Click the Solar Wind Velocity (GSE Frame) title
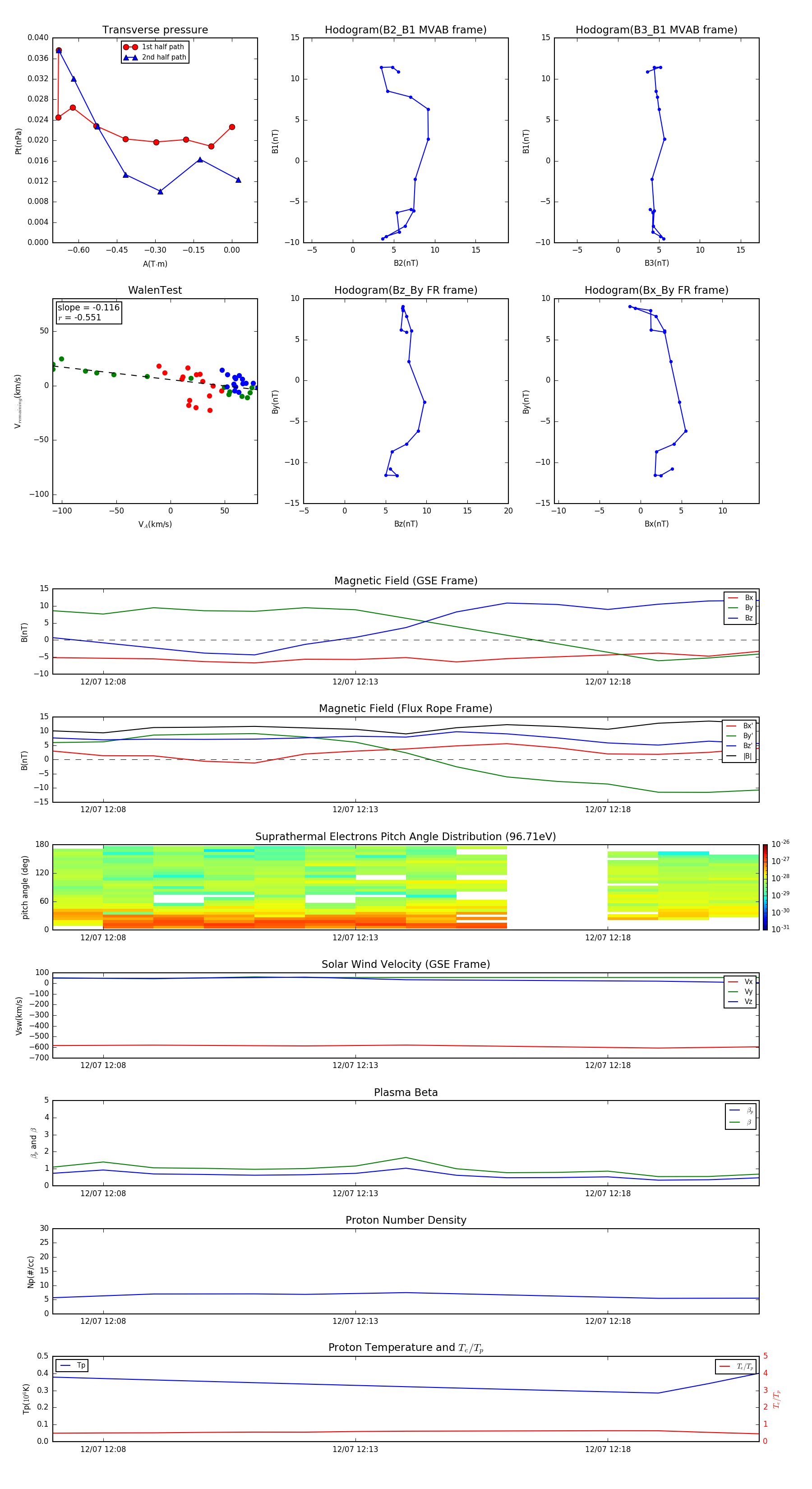The height and width of the screenshot is (1489, 812). [406, 964]
